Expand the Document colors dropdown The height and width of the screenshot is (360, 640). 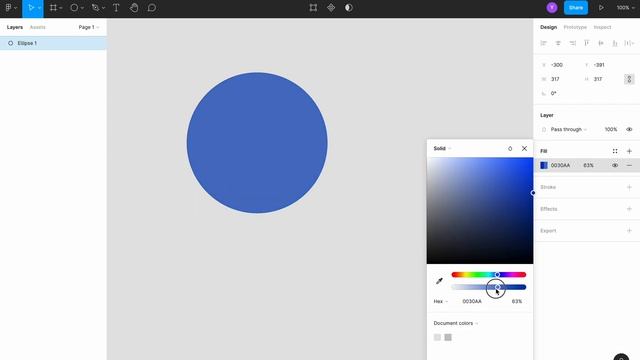point(456,323)
